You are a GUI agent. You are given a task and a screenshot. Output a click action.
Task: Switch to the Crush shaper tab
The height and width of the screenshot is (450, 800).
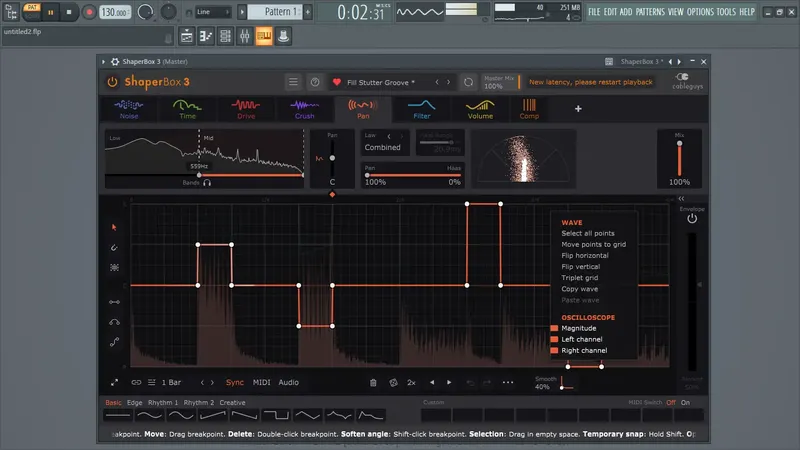[305, 109]
